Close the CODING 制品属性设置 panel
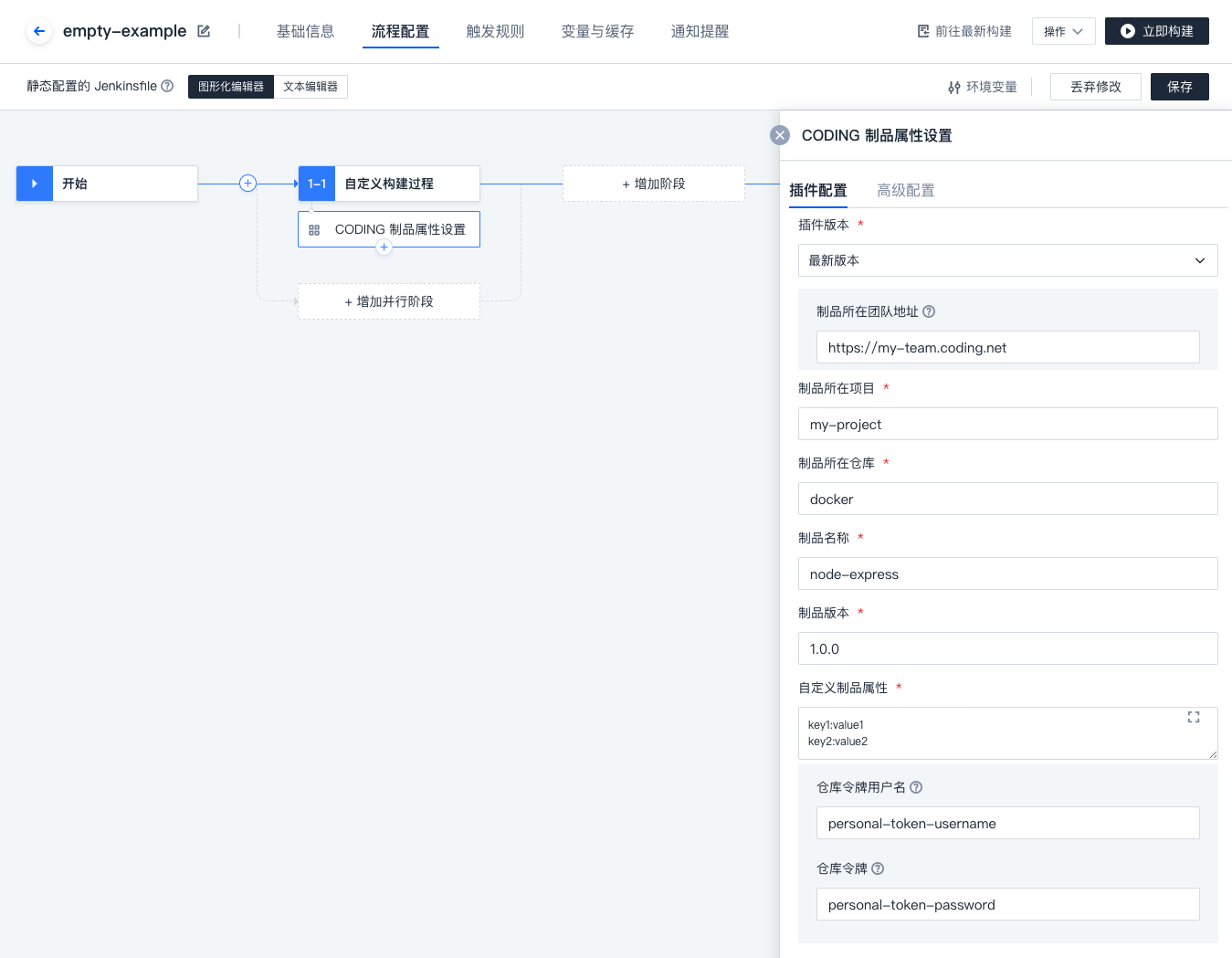Screen dimensions: 1232x958 coord(780,135)
